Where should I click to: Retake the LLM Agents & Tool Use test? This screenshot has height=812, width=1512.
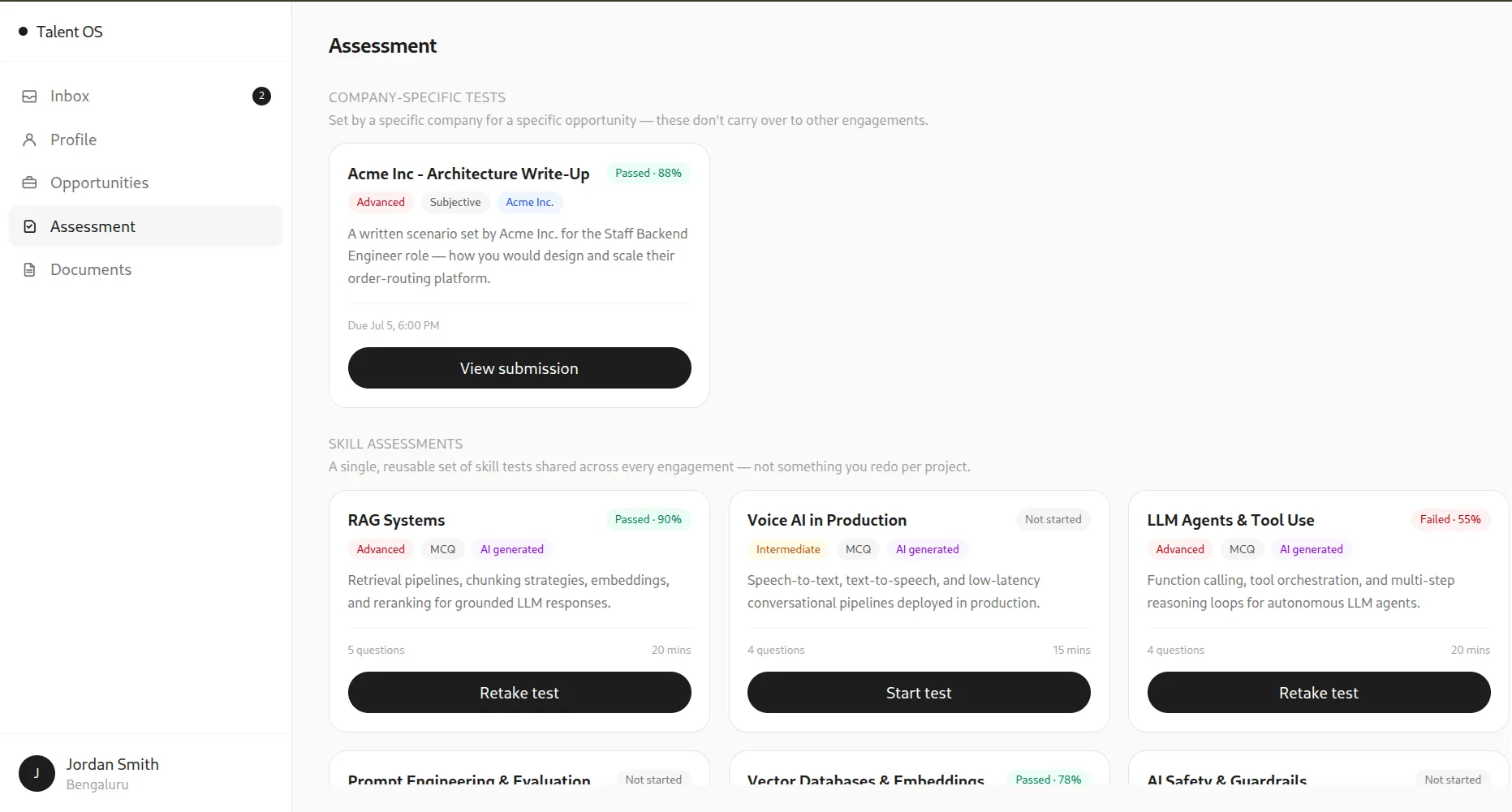pos(1319,693)
